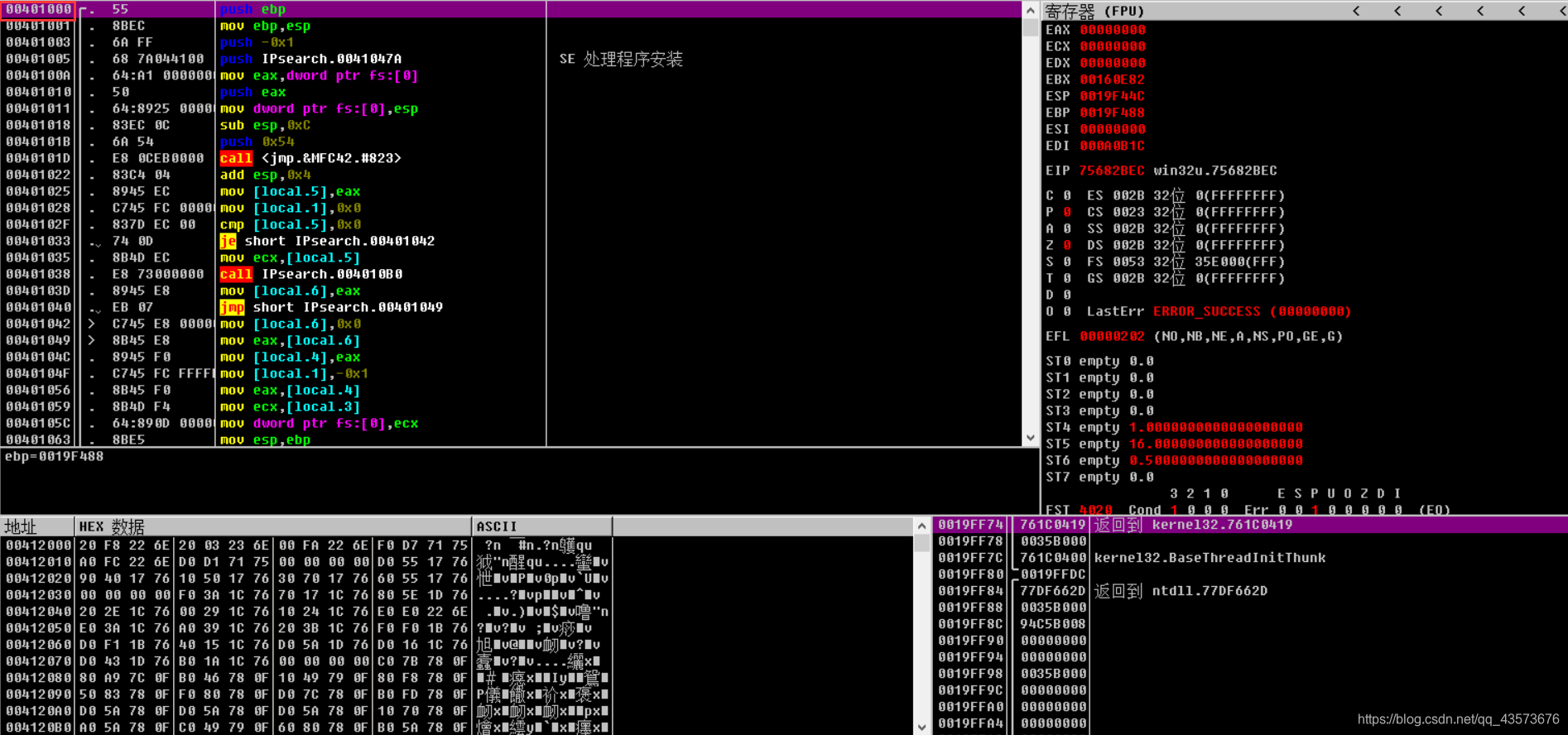Click the 寄存器 (FPU) registers header
The image size is (1568, 735).
(x=1094, y=11)
